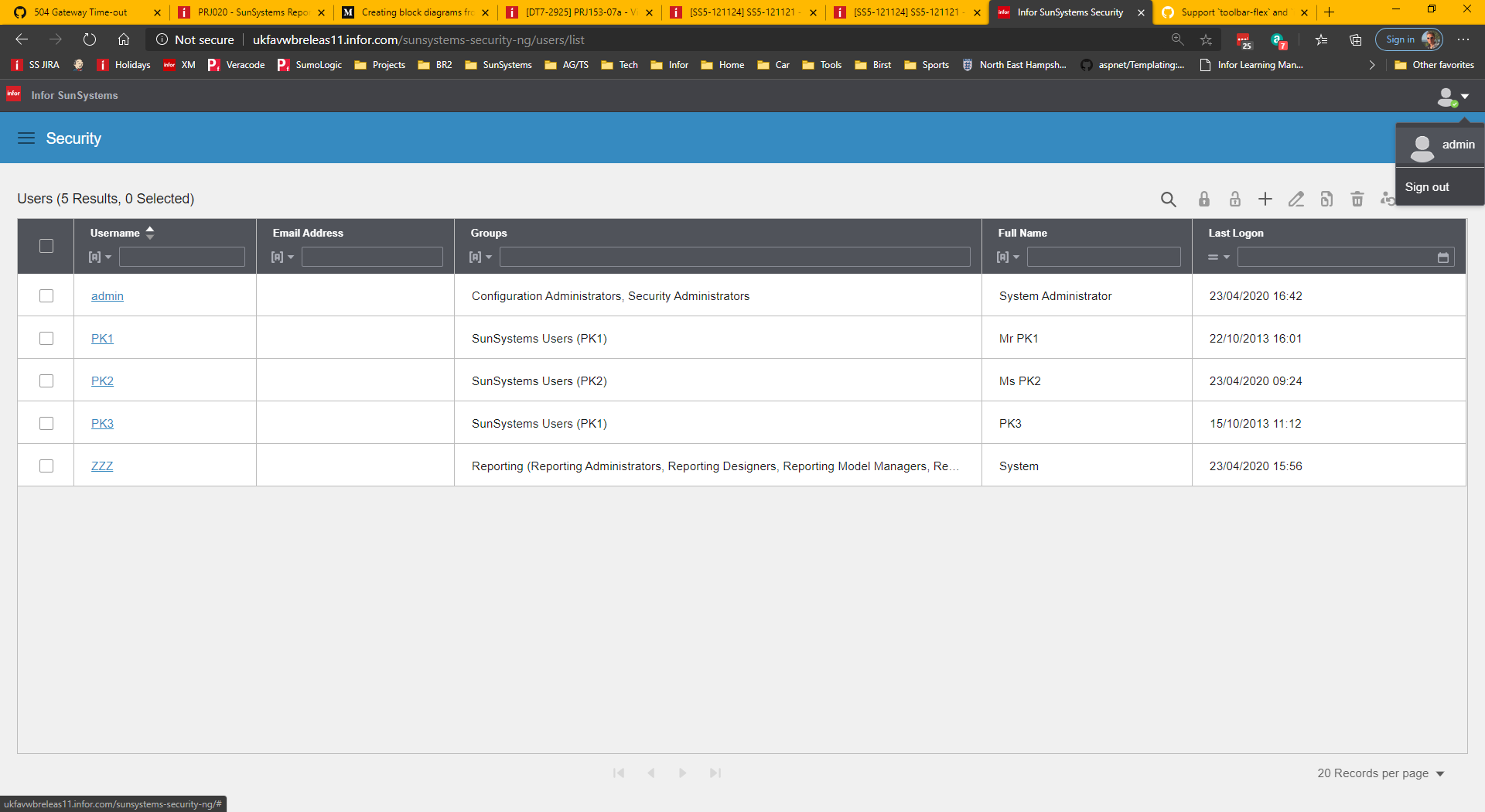Image resolution: width=1485 pixels, height=812 pixels.
Task: Open the SS JIRA bookmark
Action: pyautogui.click(x=35, y=65)
